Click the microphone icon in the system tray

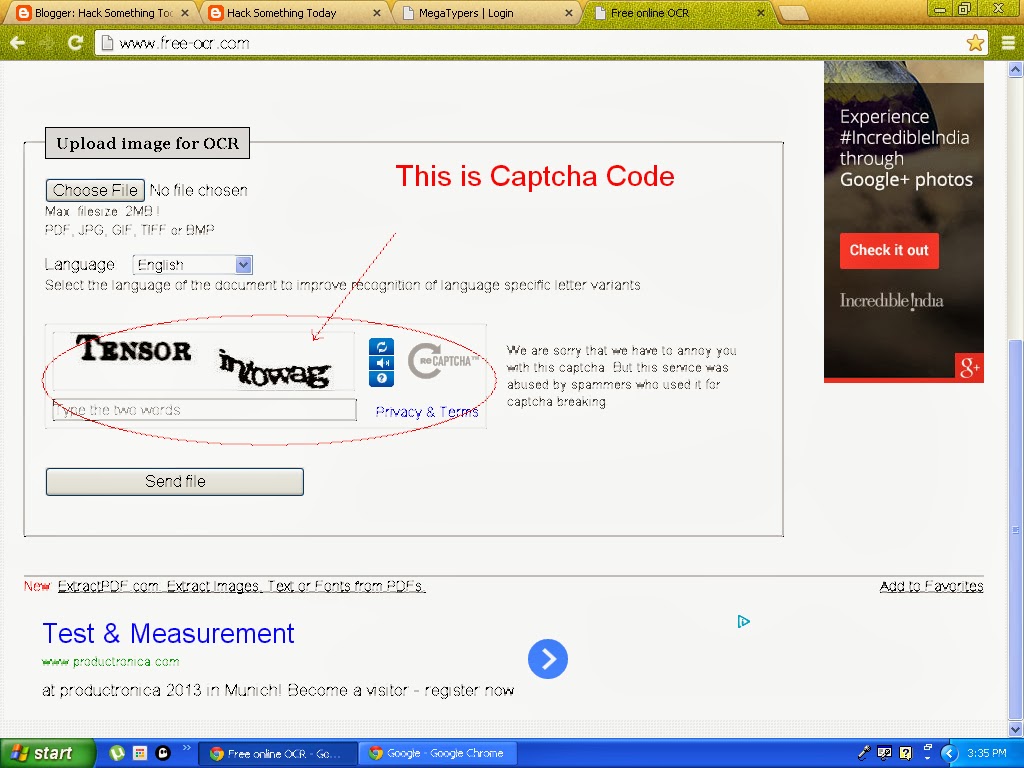[865, 752]
